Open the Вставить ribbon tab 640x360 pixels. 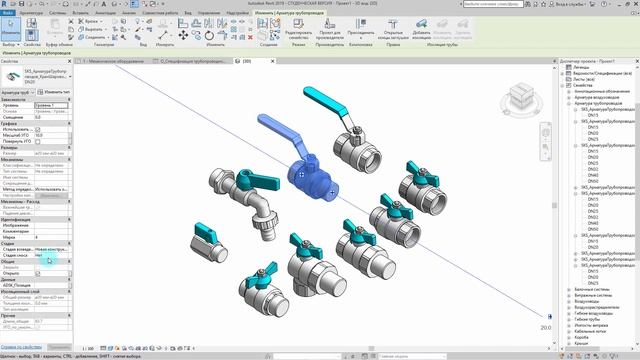pos(80,13)
